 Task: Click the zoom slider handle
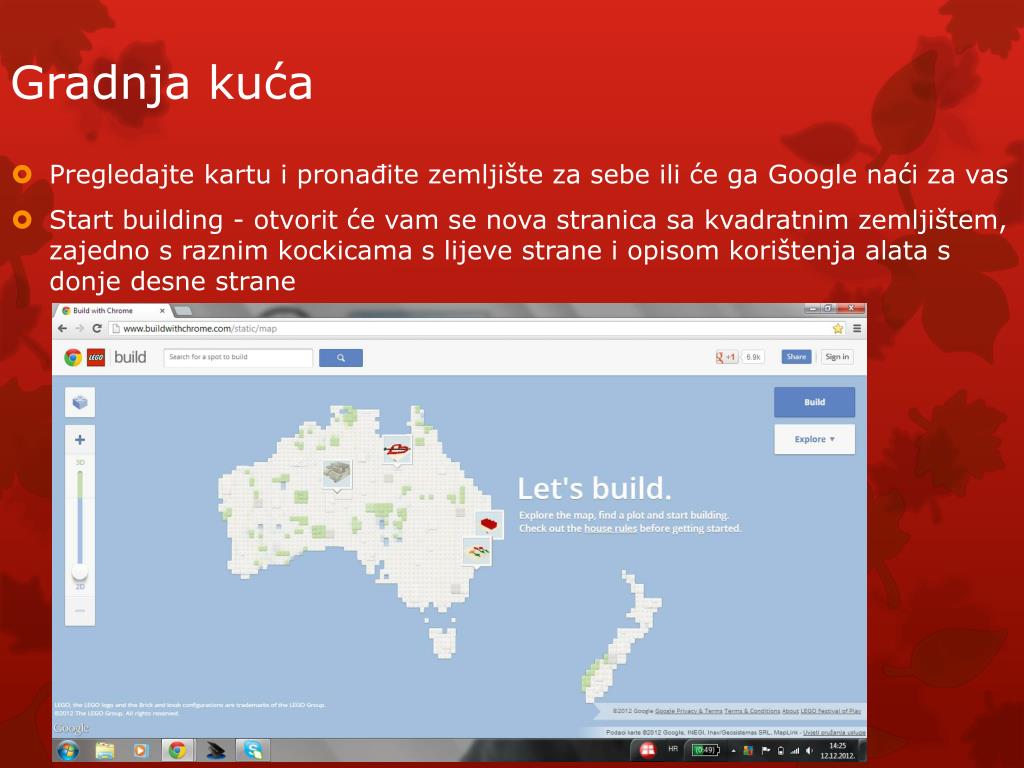pyautogui.click(x=80, y=572)
